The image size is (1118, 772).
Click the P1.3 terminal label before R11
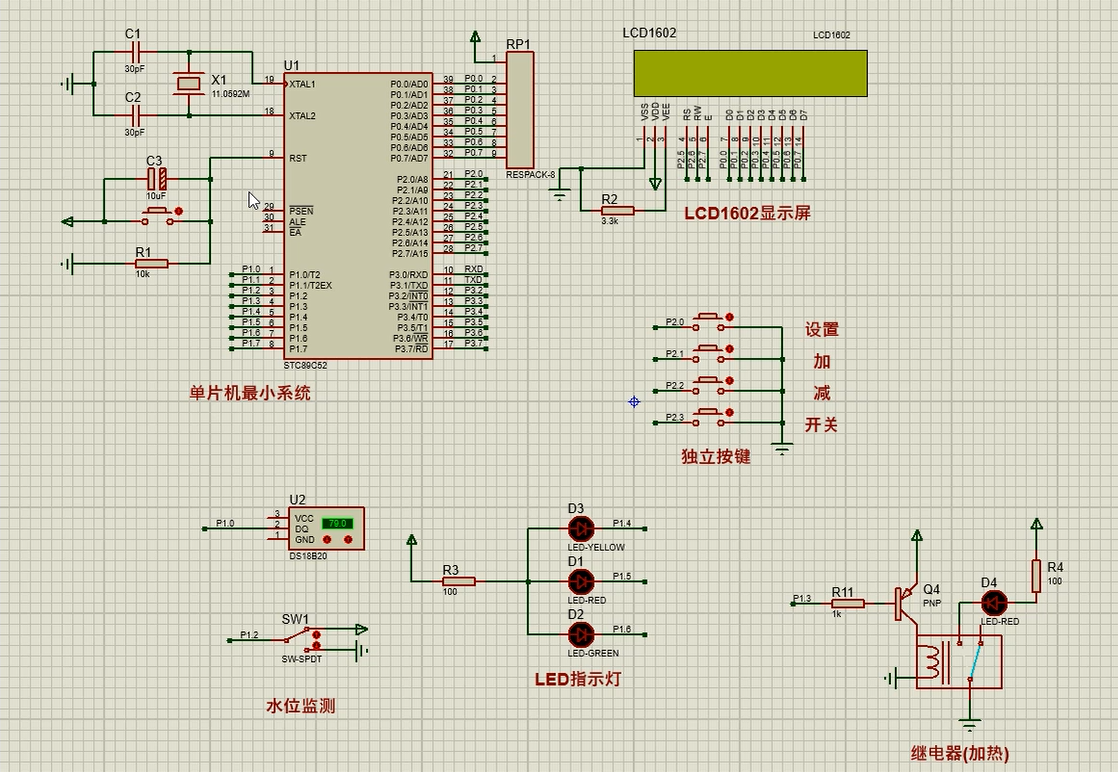tap(802, 598)
